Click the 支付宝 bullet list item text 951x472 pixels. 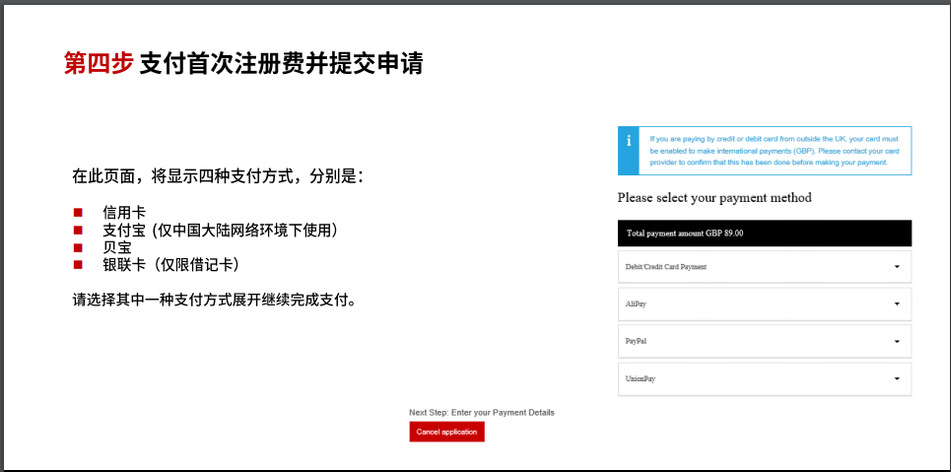(x=219, y=230)
